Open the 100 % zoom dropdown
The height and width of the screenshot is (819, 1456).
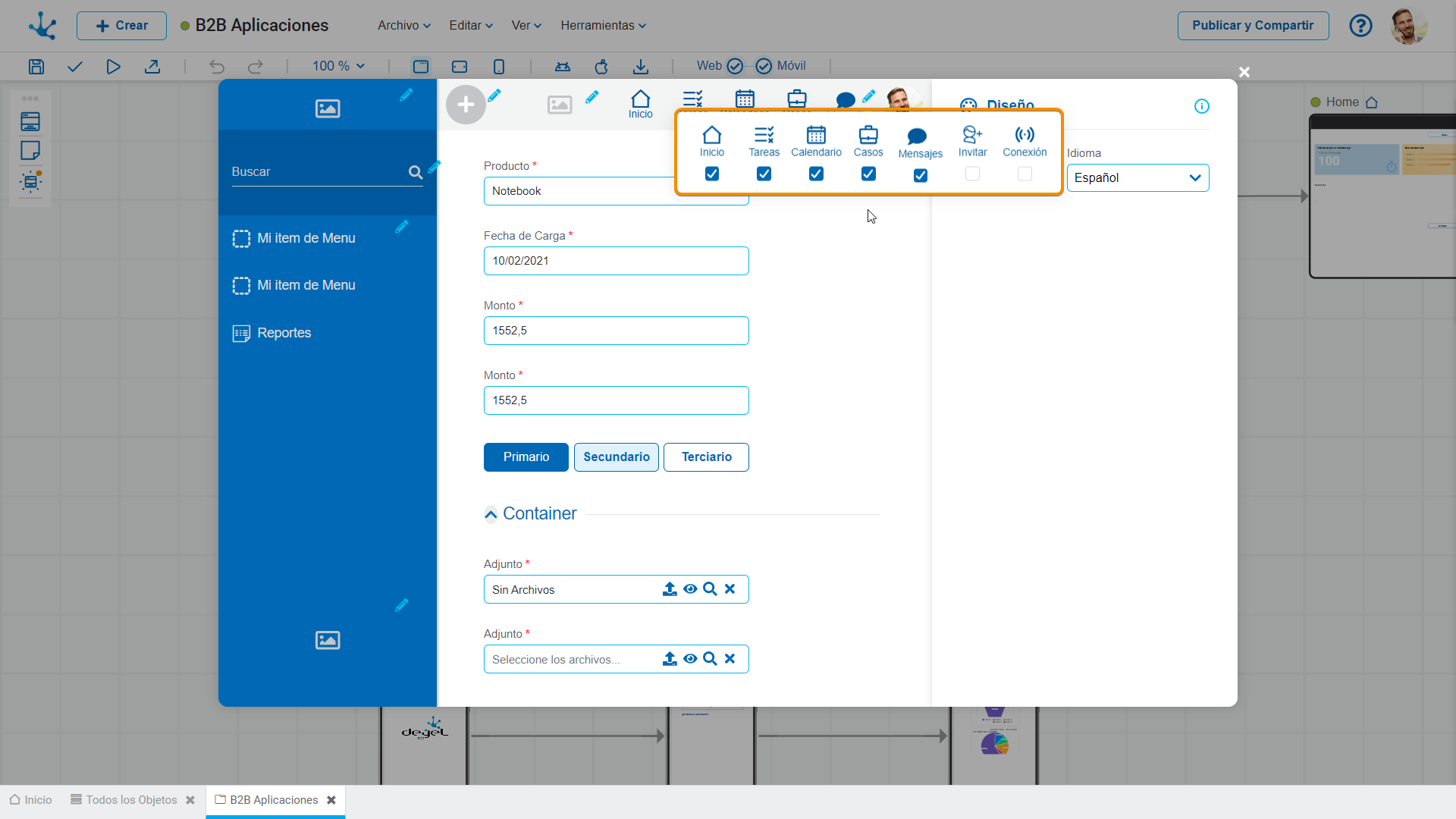tap(338, 67)
